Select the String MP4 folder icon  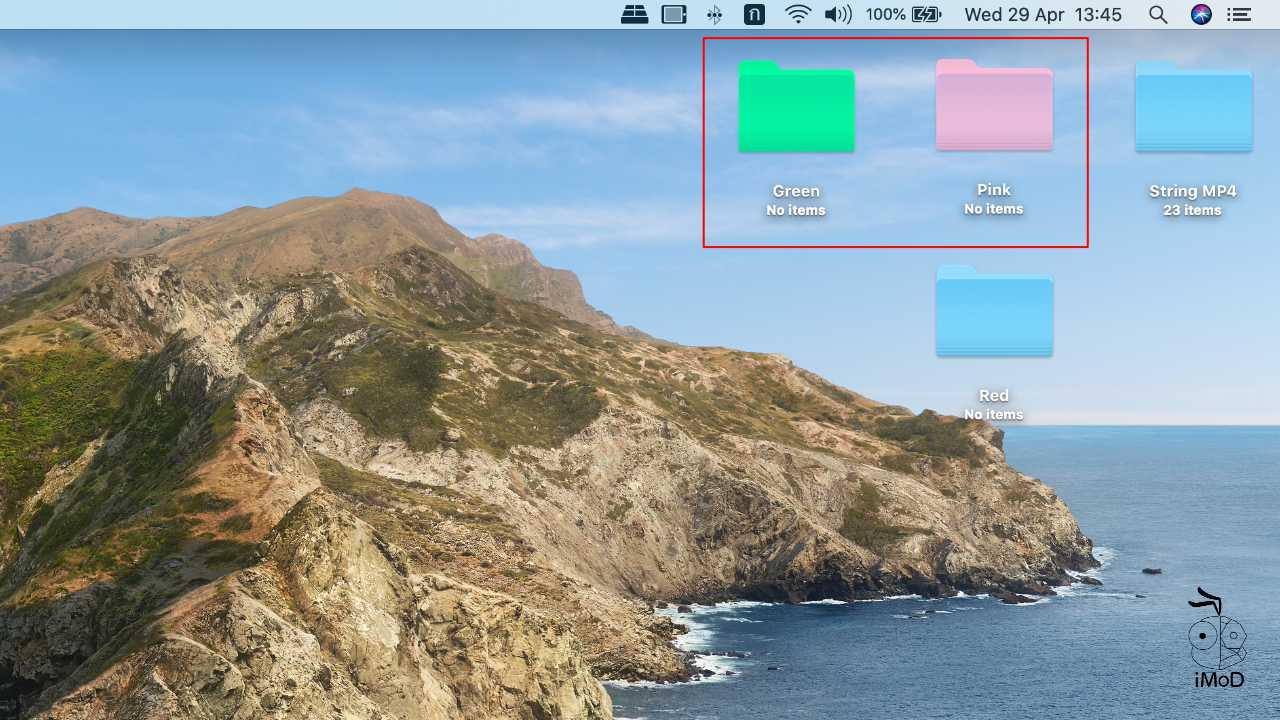tap(1193, 108)
